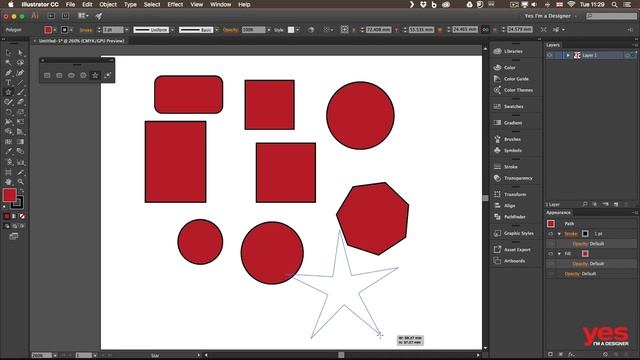Open the Object menu

(x=108, y=4)
